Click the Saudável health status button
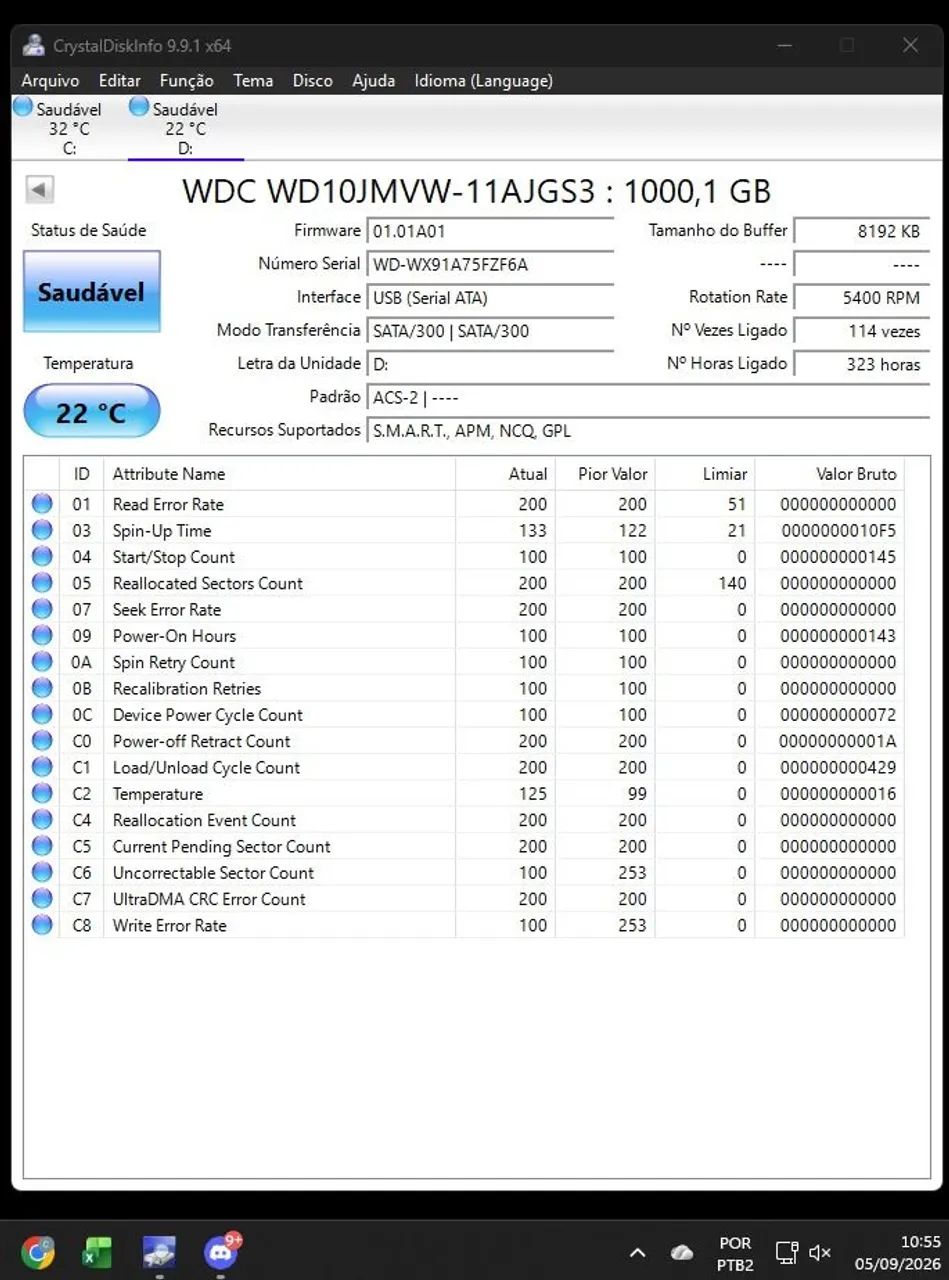Image resolution: width=949 pixels, height=1280 pixels. pos(92,292)
